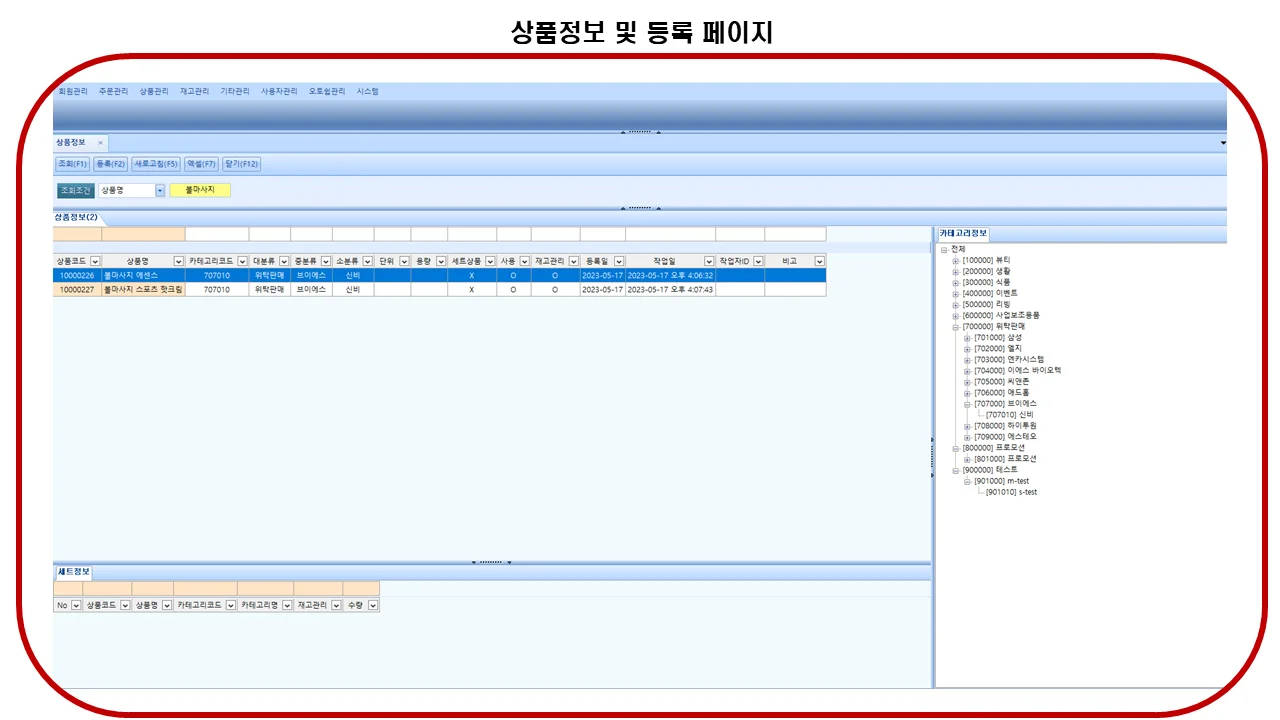The image size is (1280, 720).
Task: Open the 재고관리 menu
Action: point(195,91)
